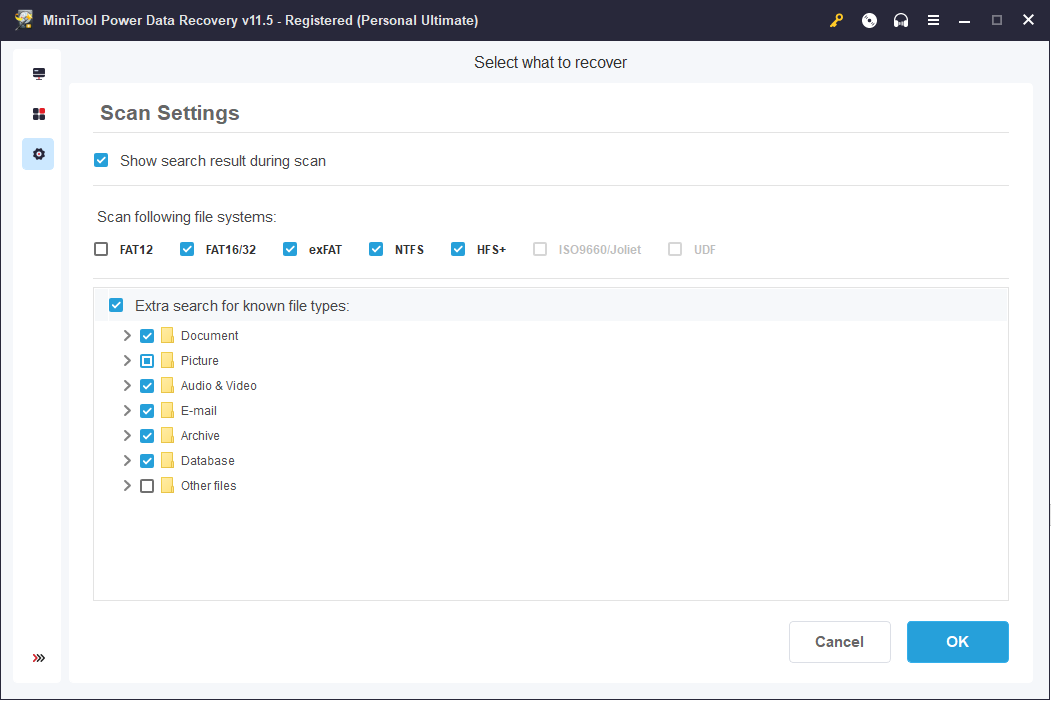
Task: Minimize the MiniTool window
Action: (x=965, y=21)
